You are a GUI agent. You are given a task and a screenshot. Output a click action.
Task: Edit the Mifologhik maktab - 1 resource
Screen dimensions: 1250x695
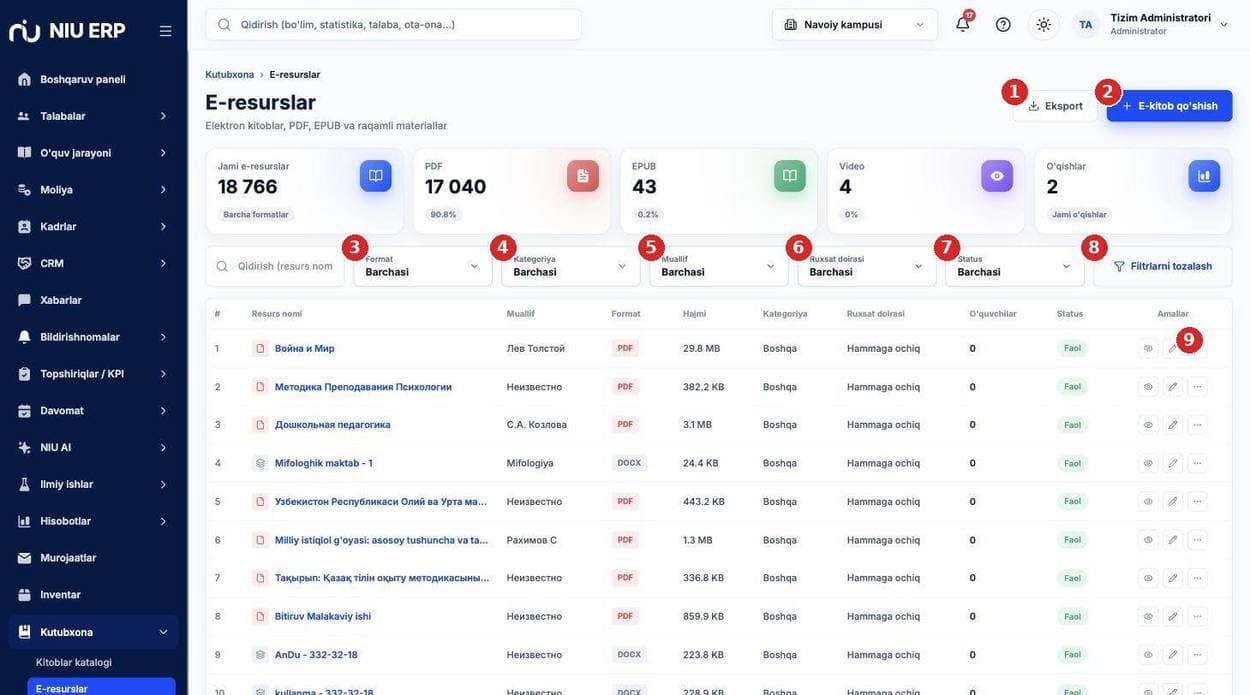tap(1173, 463)
